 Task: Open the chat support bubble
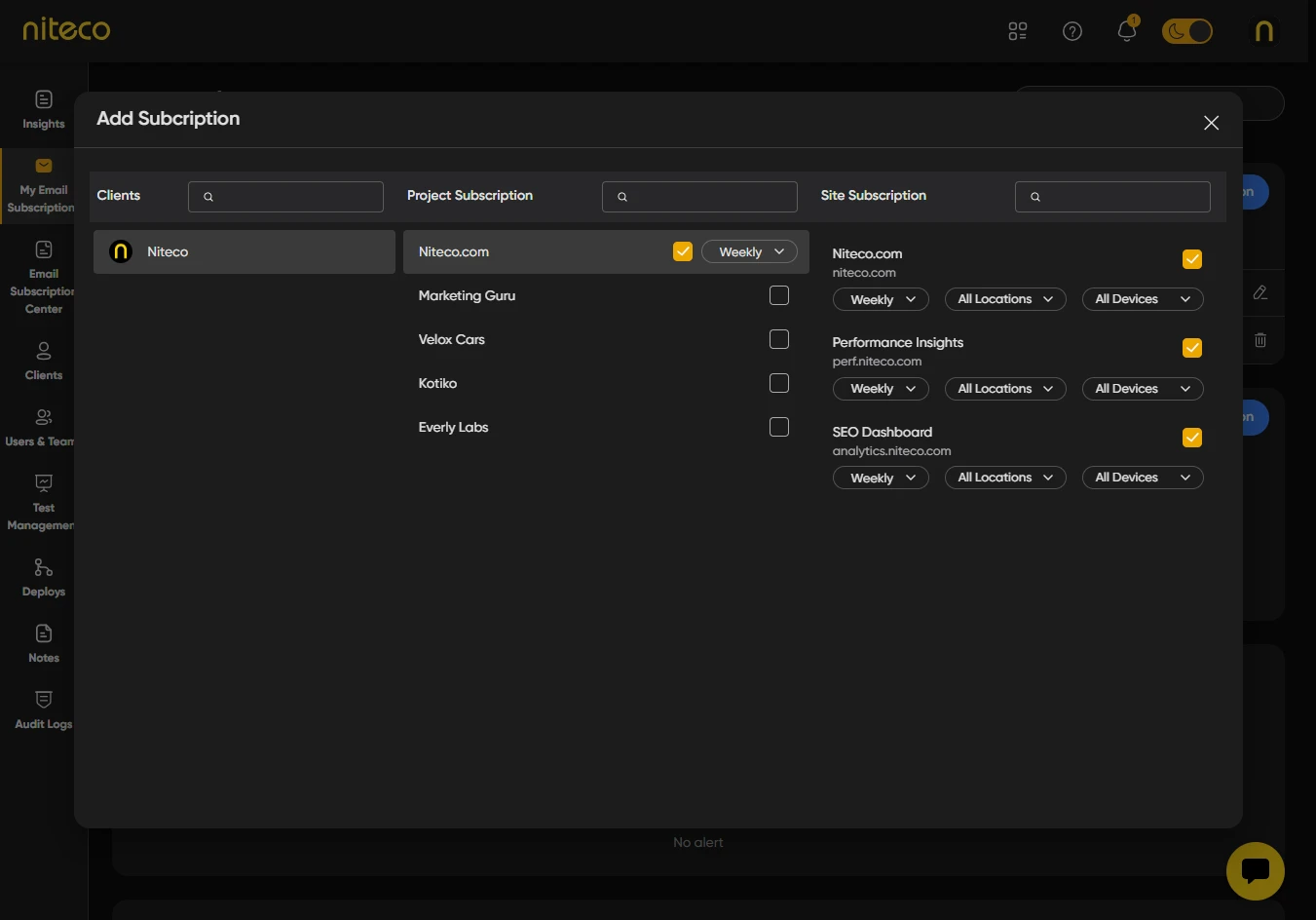point(1256,871)
